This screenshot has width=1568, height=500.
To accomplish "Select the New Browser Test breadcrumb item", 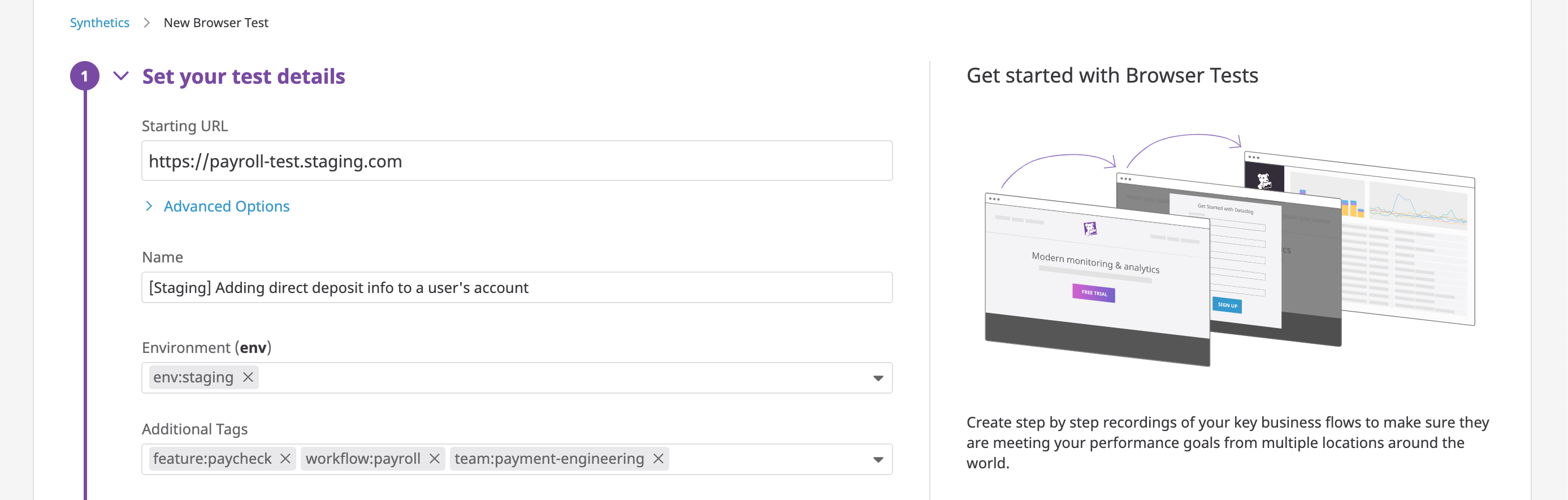I will click(216, 23).
